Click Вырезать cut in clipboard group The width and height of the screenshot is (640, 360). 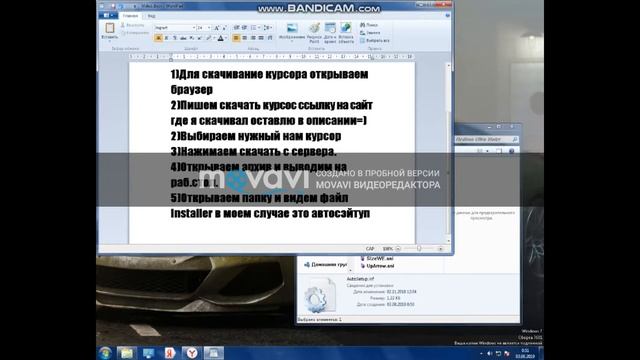tap(132, 25)
